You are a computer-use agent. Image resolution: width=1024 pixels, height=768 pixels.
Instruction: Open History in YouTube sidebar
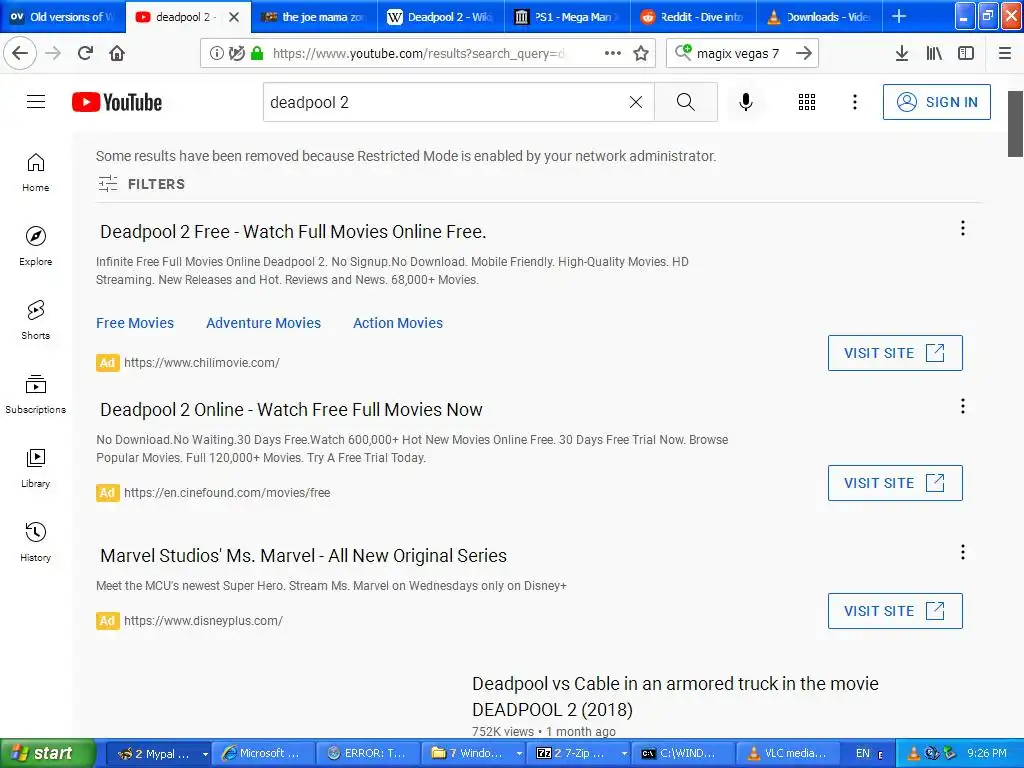click(x=36, y=542)
